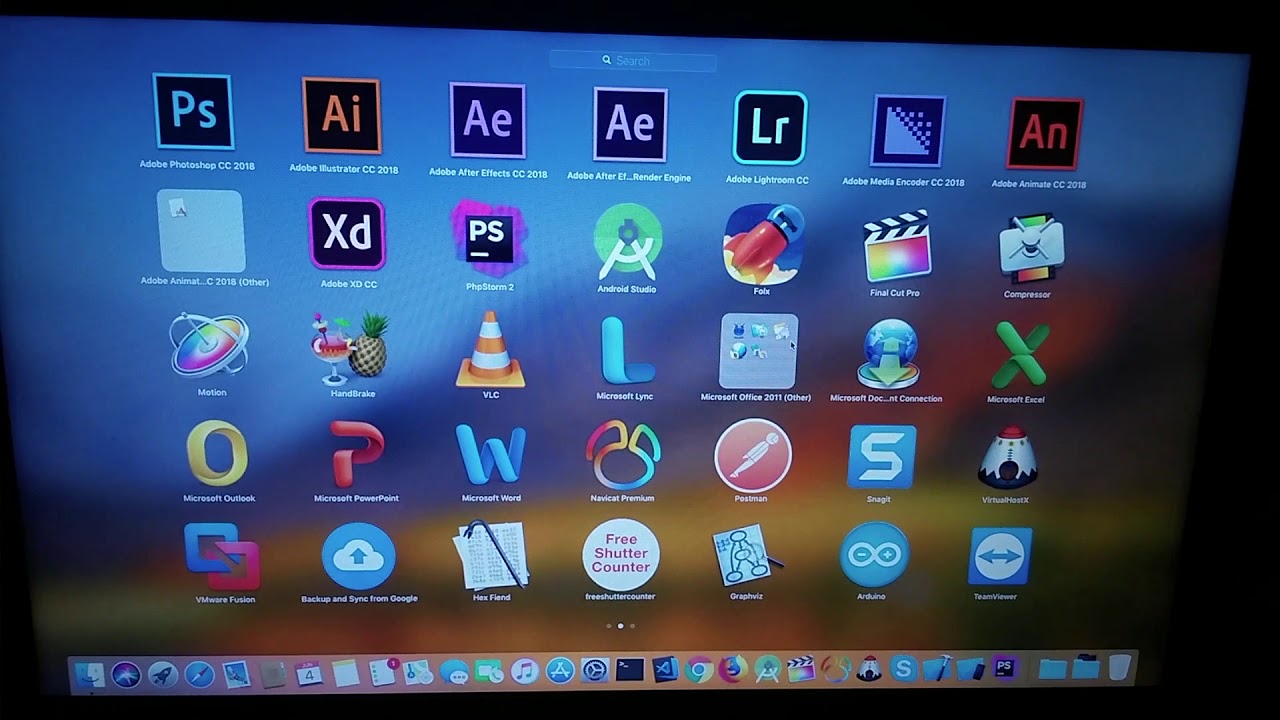Launch the Motion app

point(209,346)
